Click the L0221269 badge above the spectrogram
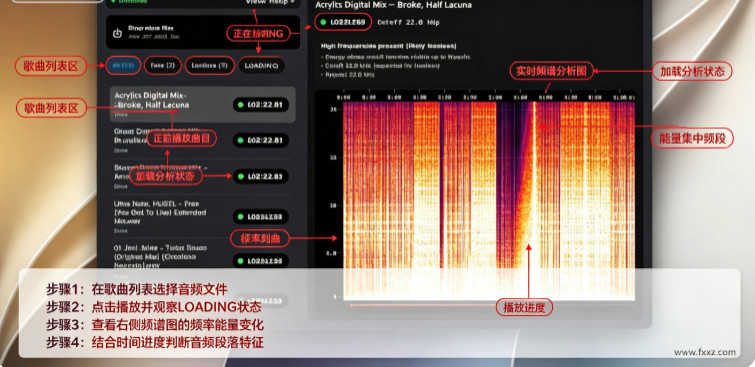The width and height of the screenshot is (755, 367). pyautogui.click(x=343, y=22)
